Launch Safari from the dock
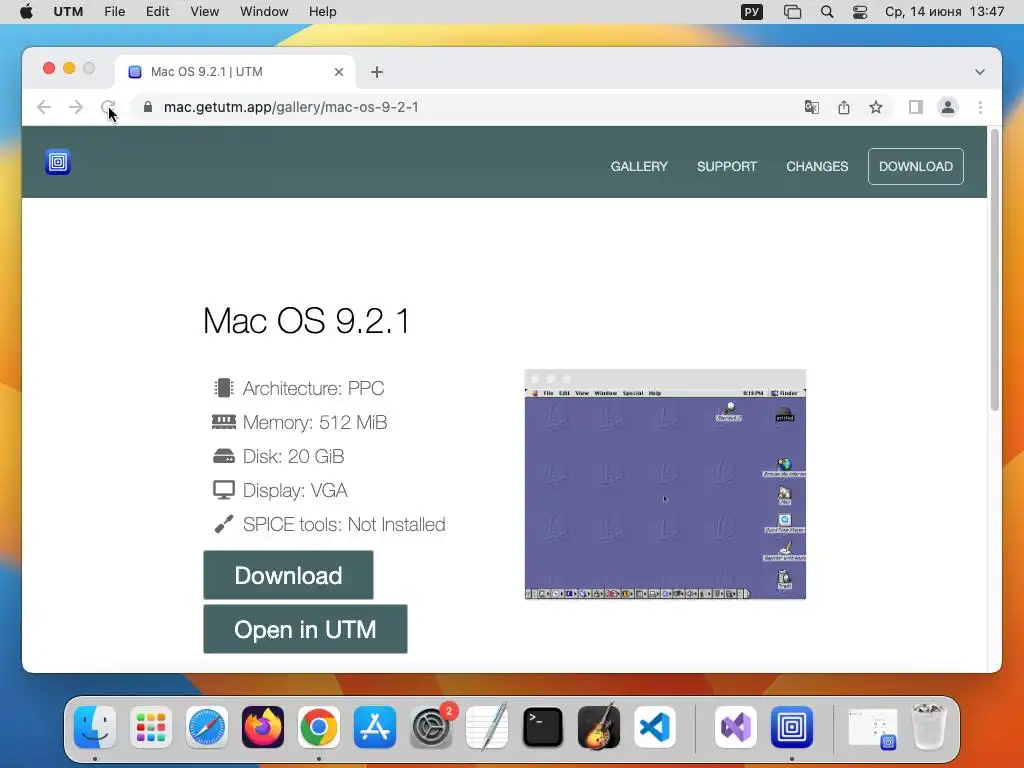 (x=207, y=727)
